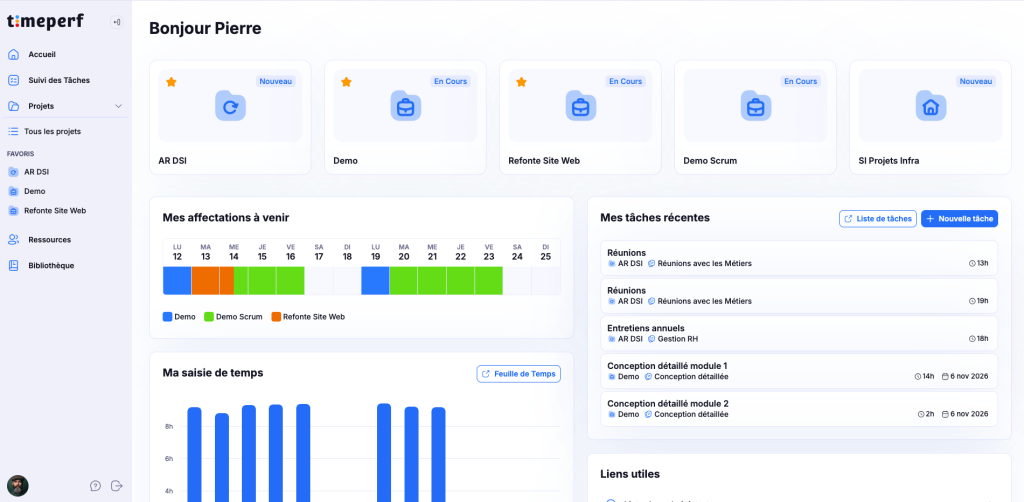Create a task with Nouvelle tâche button
The width and height of the screenshot is (1024, 502).
point(959,219)
